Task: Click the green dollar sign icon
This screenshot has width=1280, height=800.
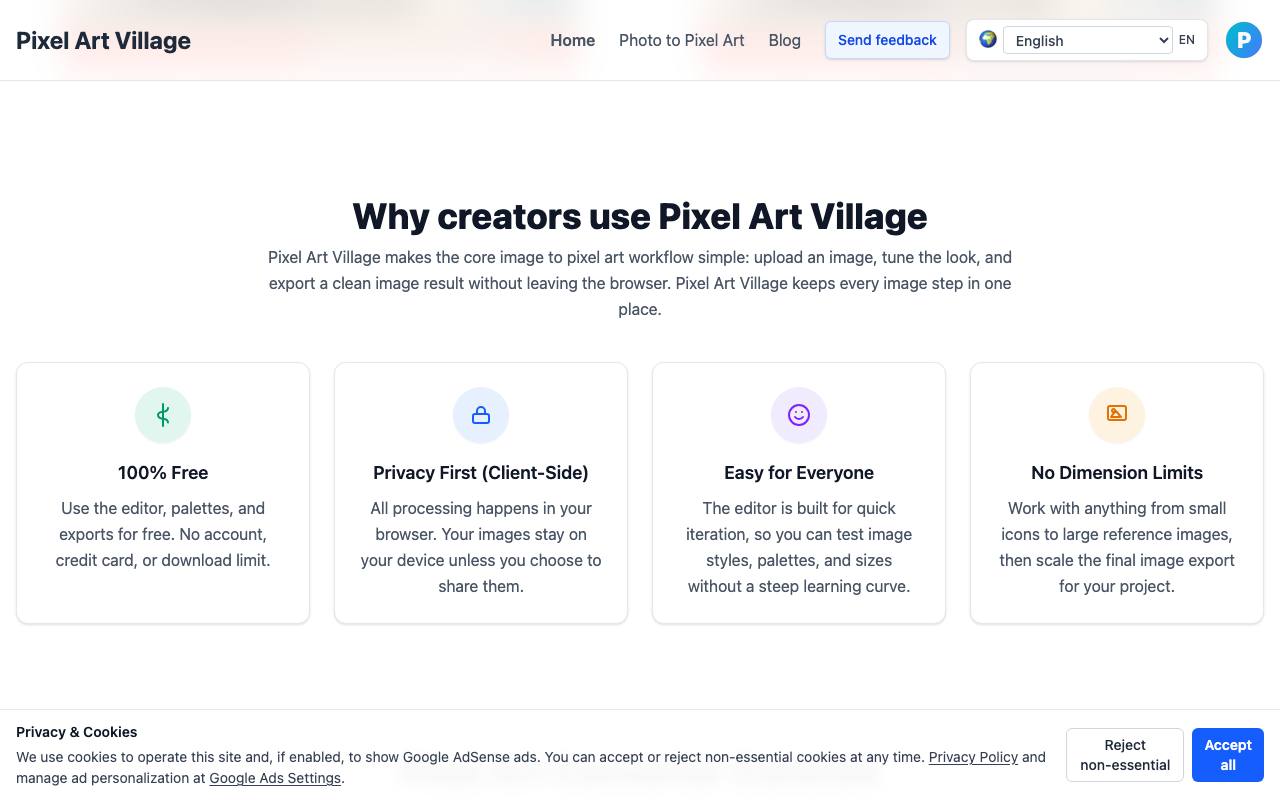Action: [x=163, y=415]
